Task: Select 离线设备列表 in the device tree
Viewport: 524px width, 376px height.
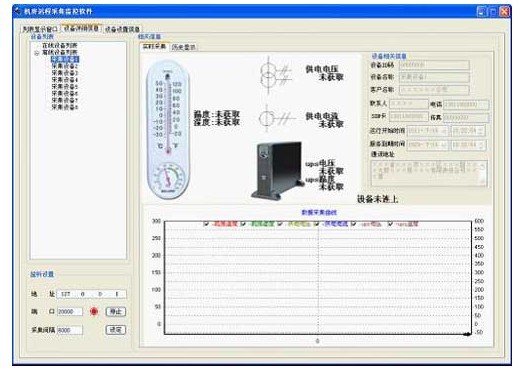Action: pos(59,52)
